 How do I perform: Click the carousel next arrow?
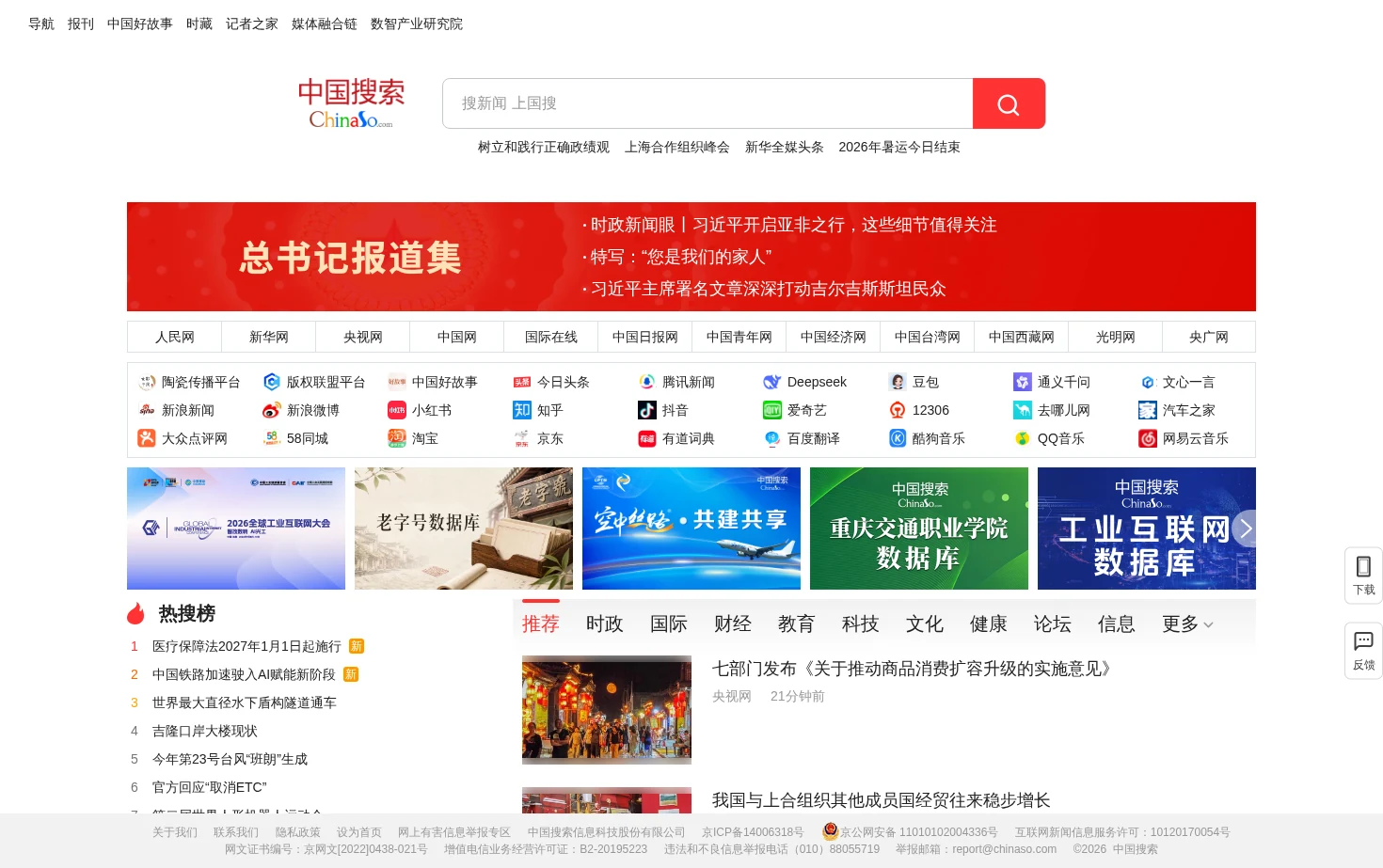coord(1245,529)
